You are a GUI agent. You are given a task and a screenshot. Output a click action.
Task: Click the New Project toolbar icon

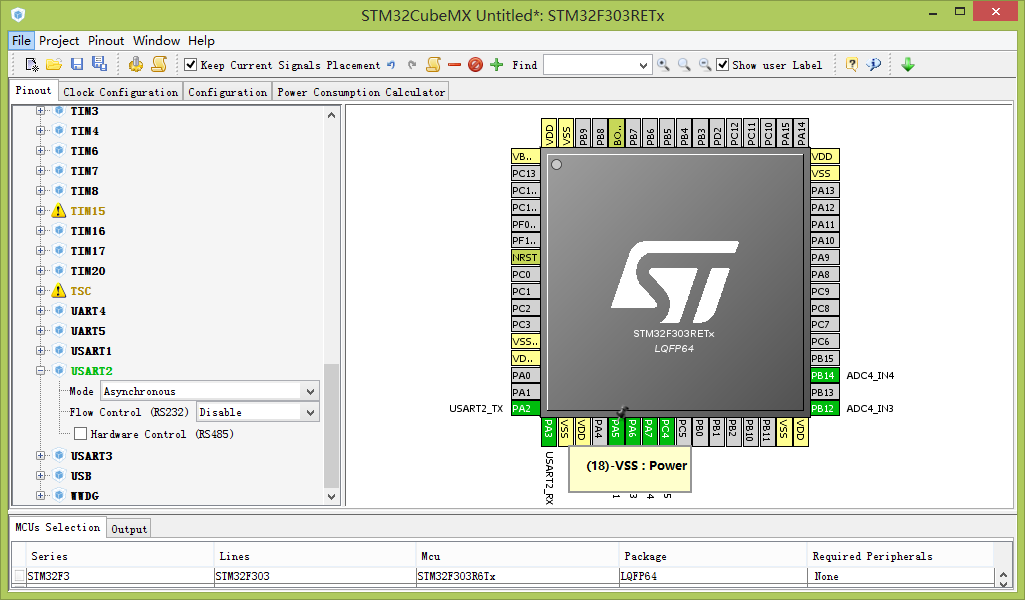[31, 64]
